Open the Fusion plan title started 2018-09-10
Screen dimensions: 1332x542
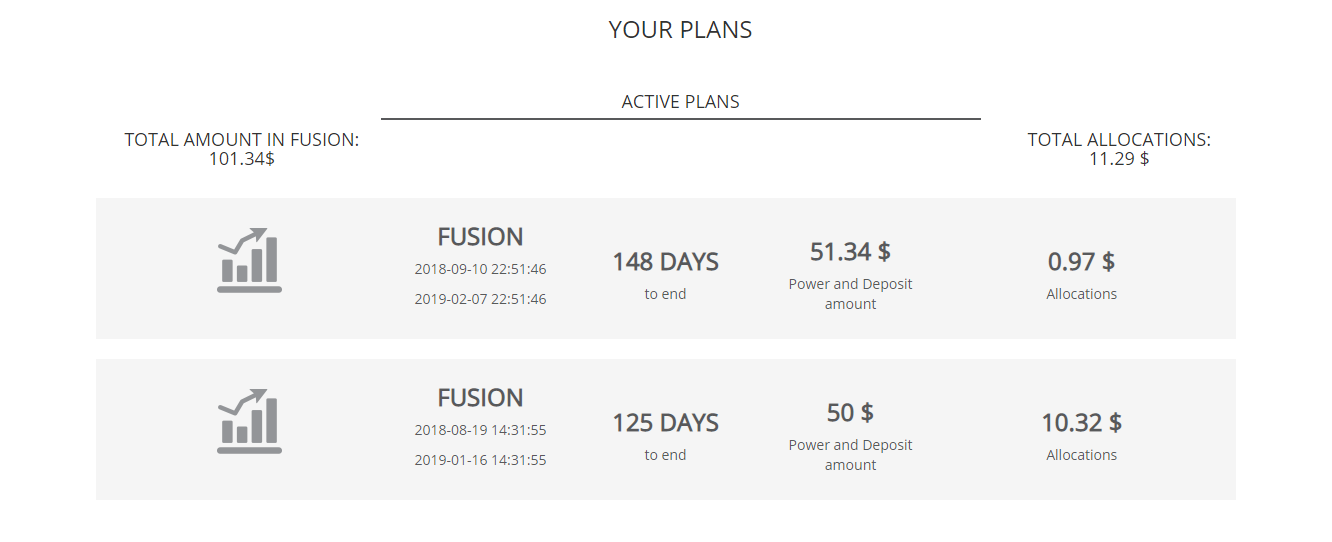coord(480,237)
